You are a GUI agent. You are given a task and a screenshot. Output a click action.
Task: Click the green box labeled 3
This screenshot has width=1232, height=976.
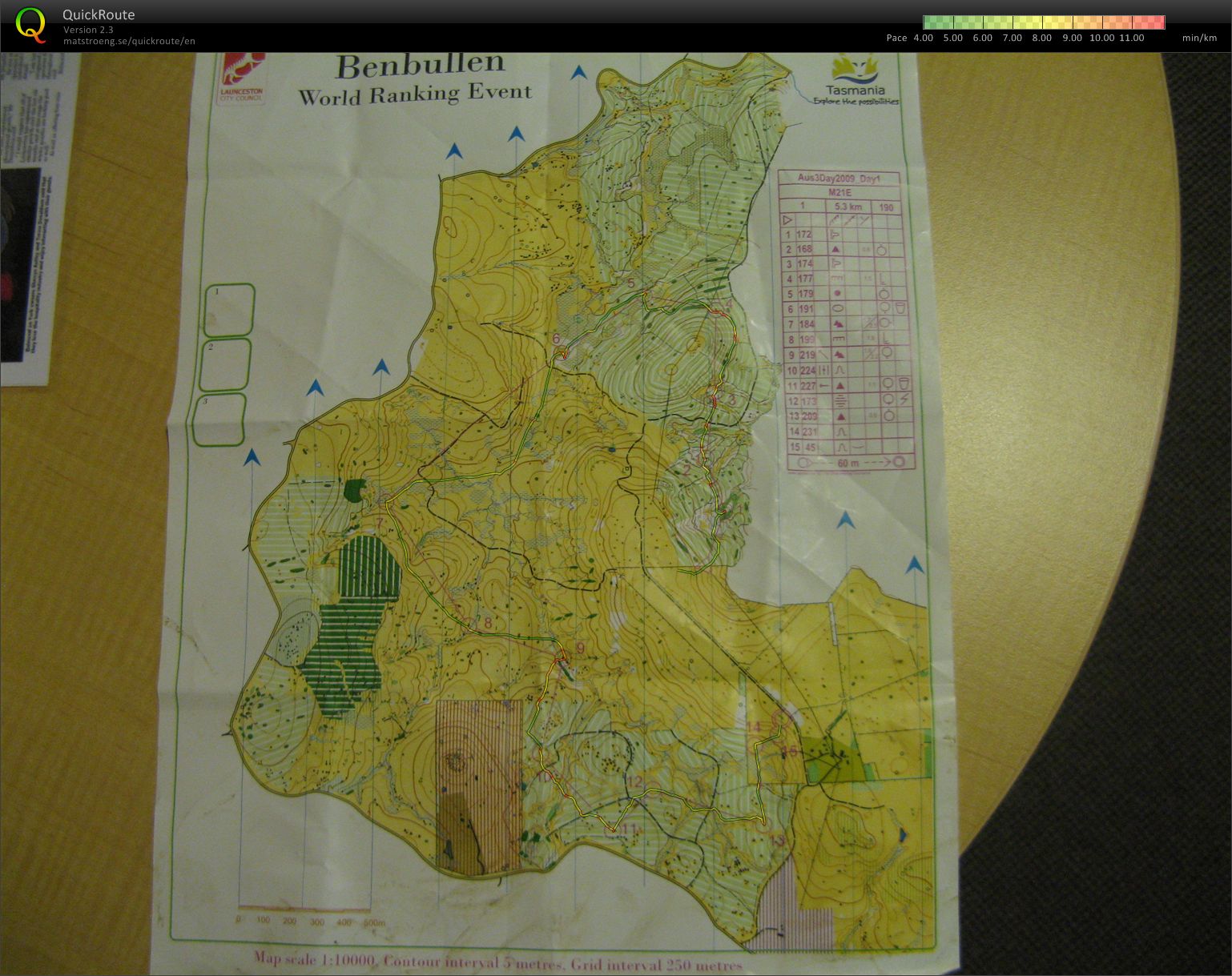point(219,419)
